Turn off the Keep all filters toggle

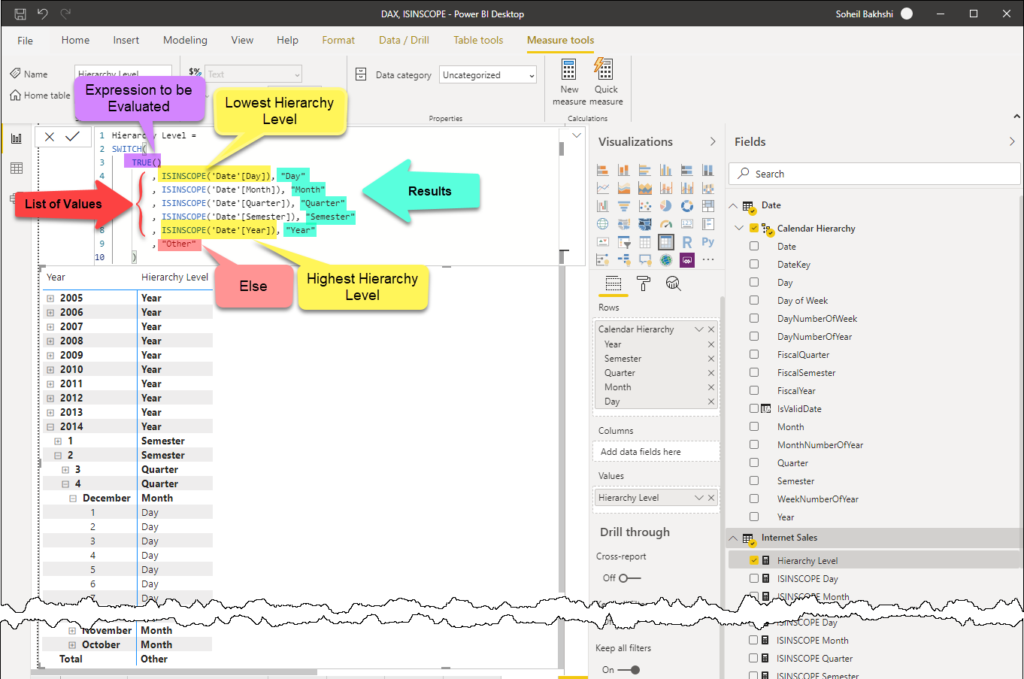pyautogui.click(x=629, y=670)
